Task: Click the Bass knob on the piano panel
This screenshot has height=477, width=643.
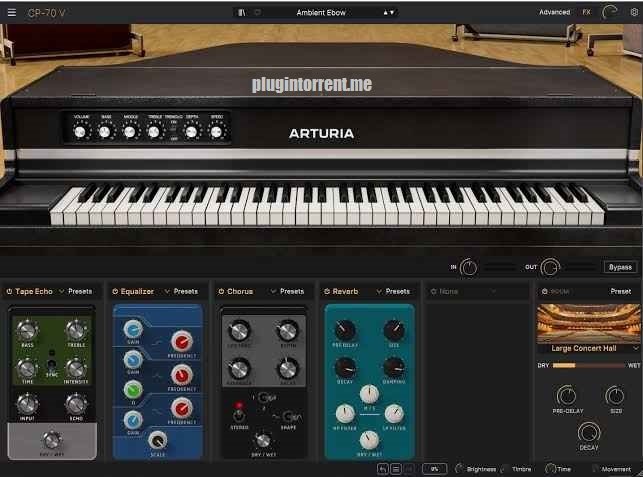Action: (x=105, y=132)
